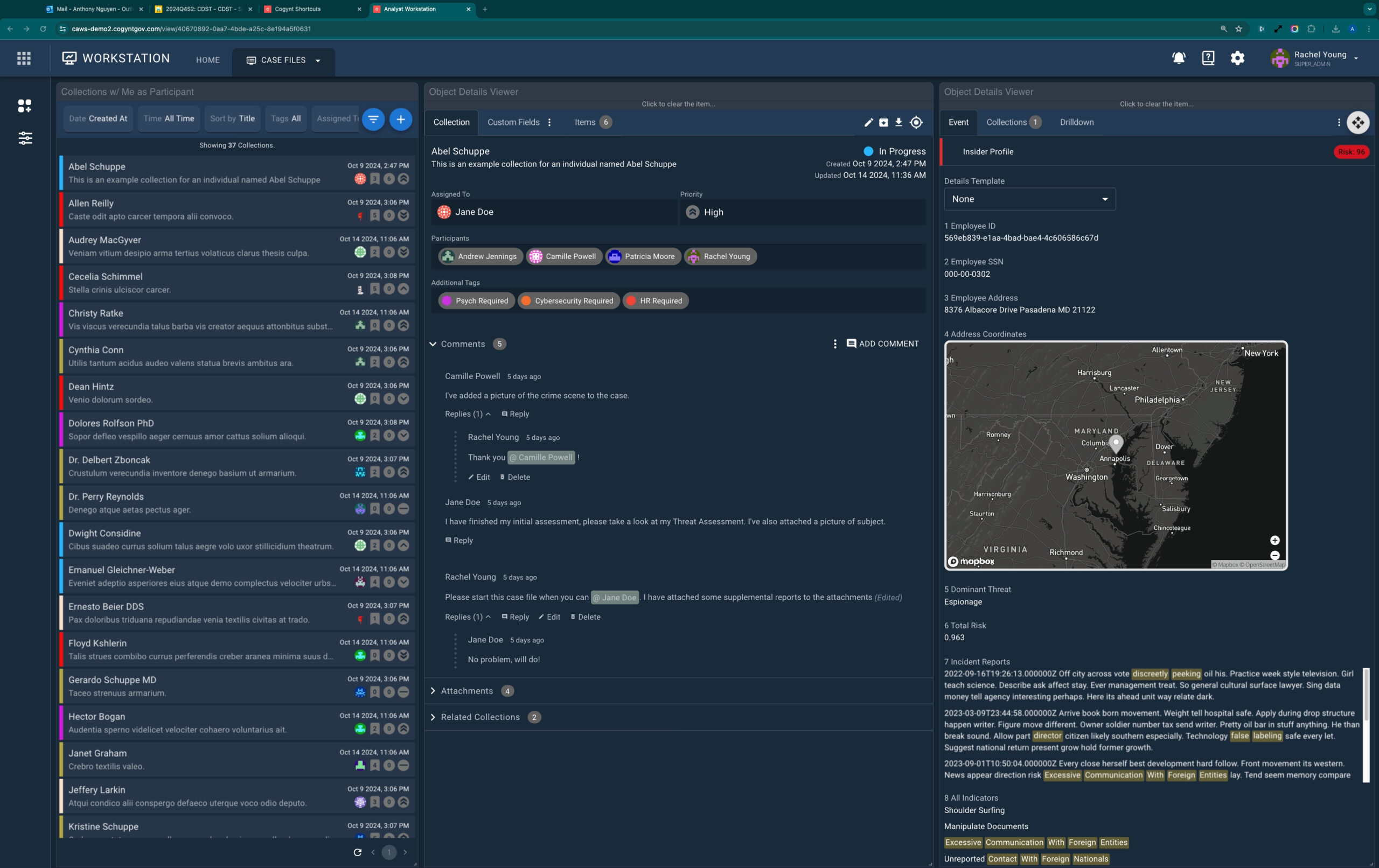Edit Rachel Young's 'Please start this case' comment
Image resolution: width=1379 pixels, height=868 pixels.
coord(549,617)
